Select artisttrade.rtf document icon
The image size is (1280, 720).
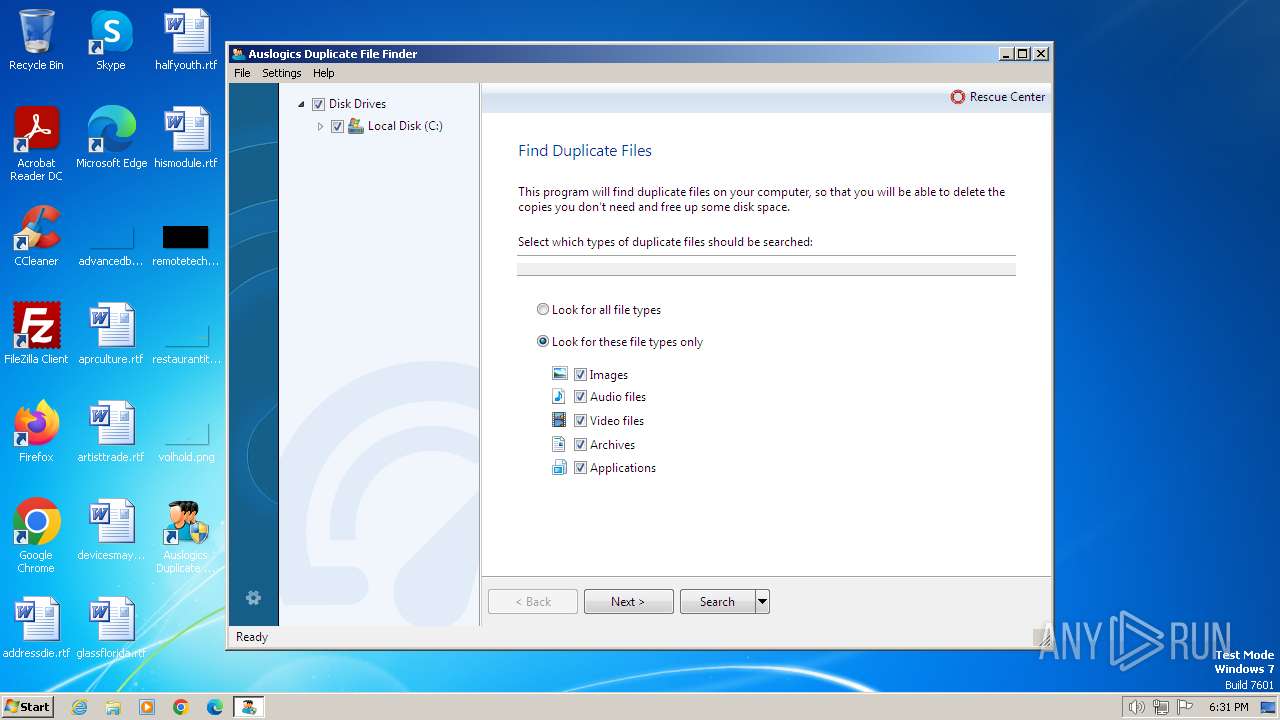pos(111,432)
